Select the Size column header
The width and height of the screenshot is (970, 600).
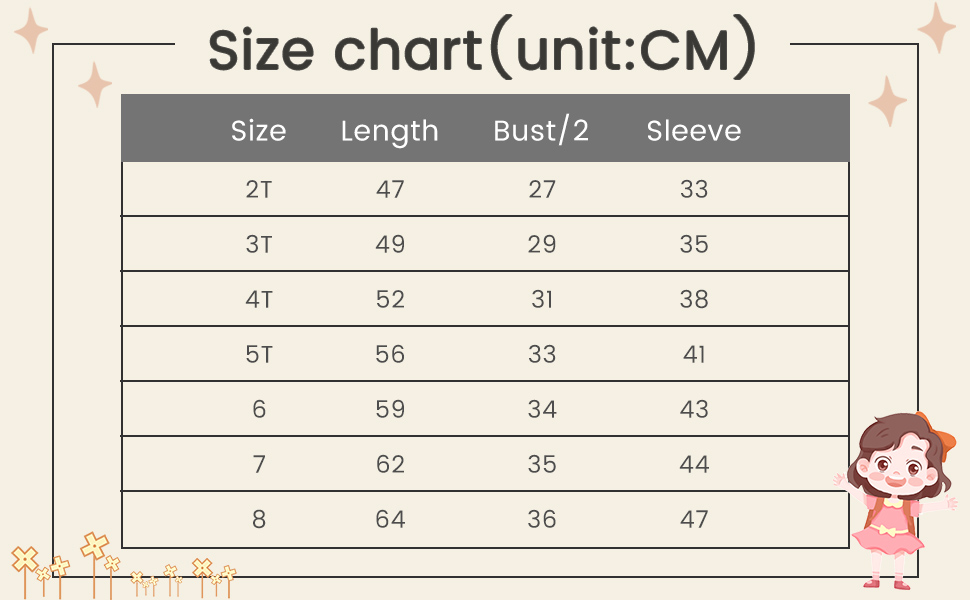pos(258,131)
